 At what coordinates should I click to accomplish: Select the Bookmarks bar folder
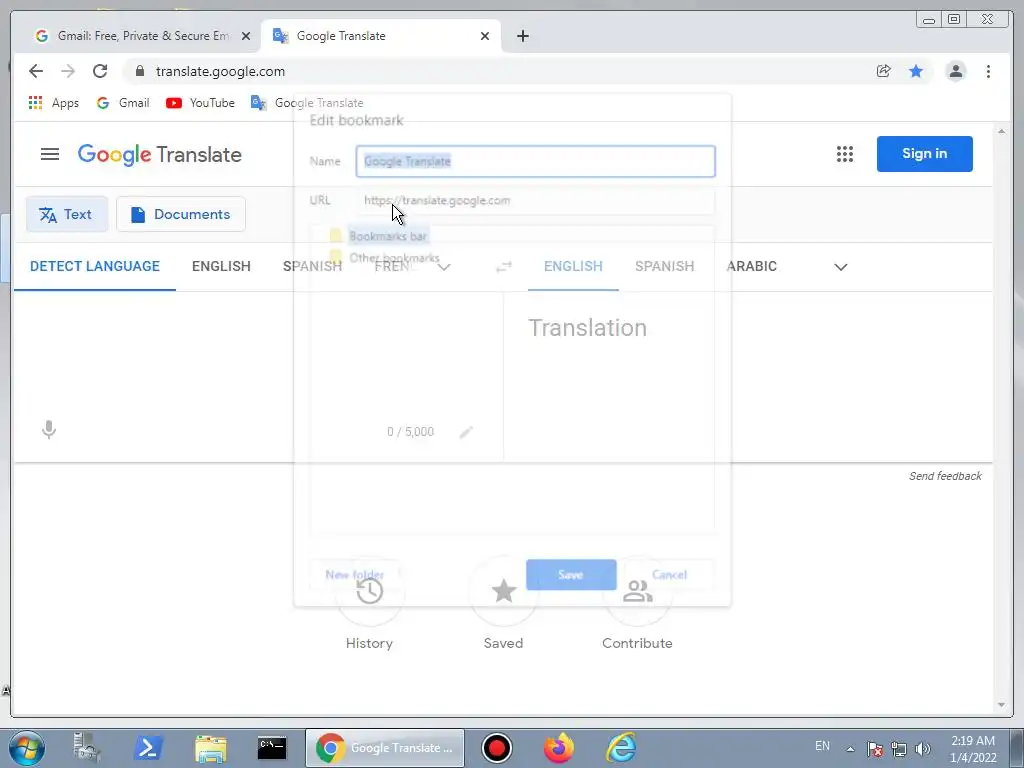pos(388,236)
